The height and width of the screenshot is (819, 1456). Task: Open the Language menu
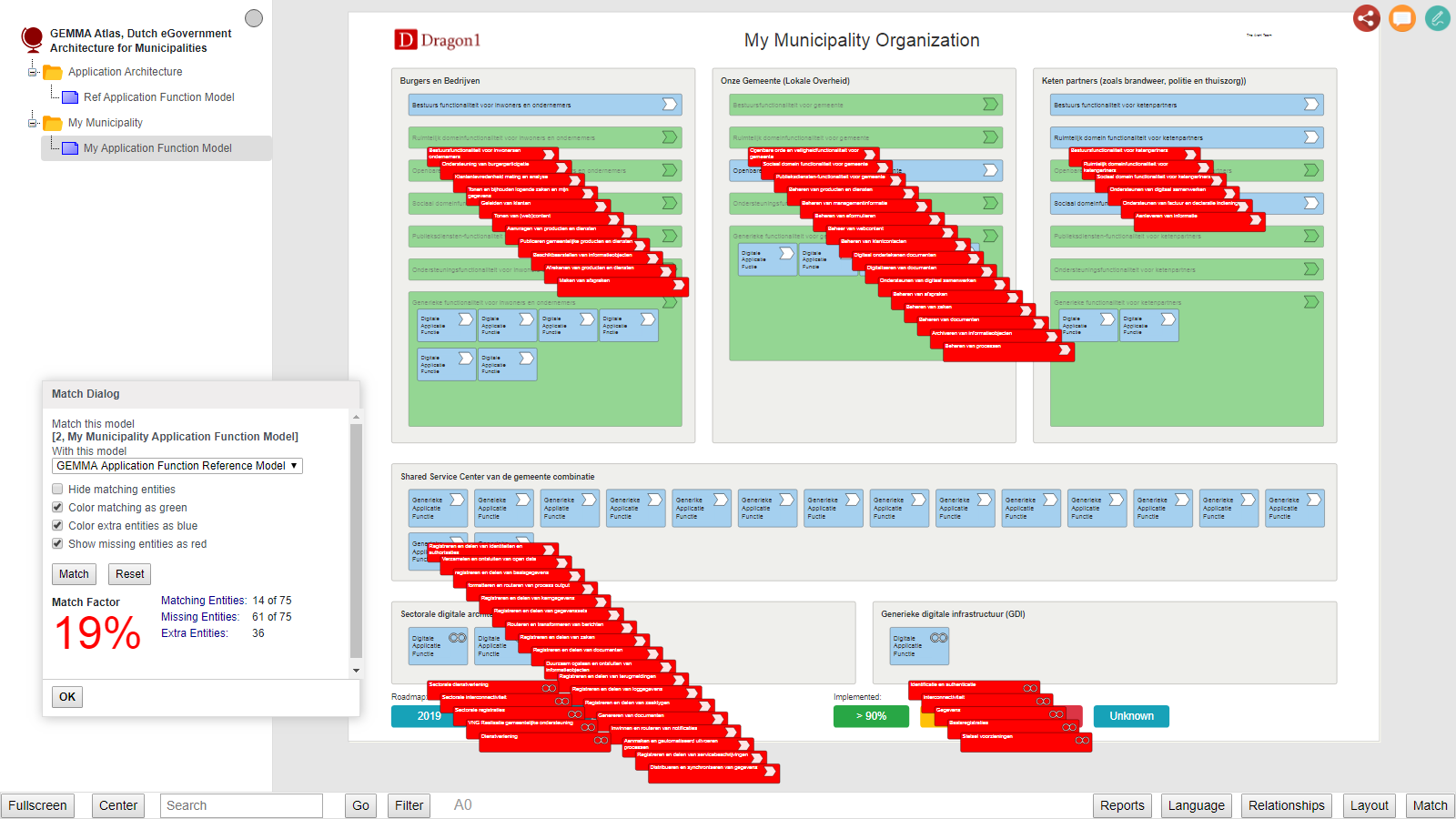click(x=1196, y=805)
